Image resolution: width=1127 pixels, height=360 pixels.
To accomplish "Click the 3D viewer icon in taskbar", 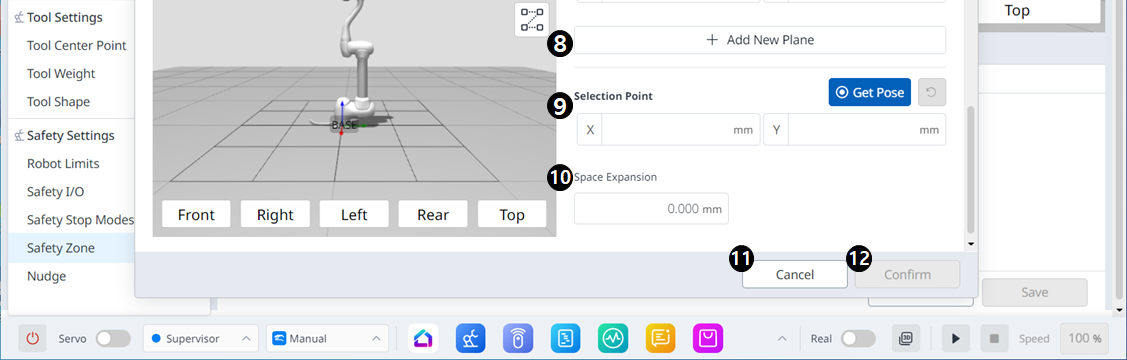I will click(906, 338).
